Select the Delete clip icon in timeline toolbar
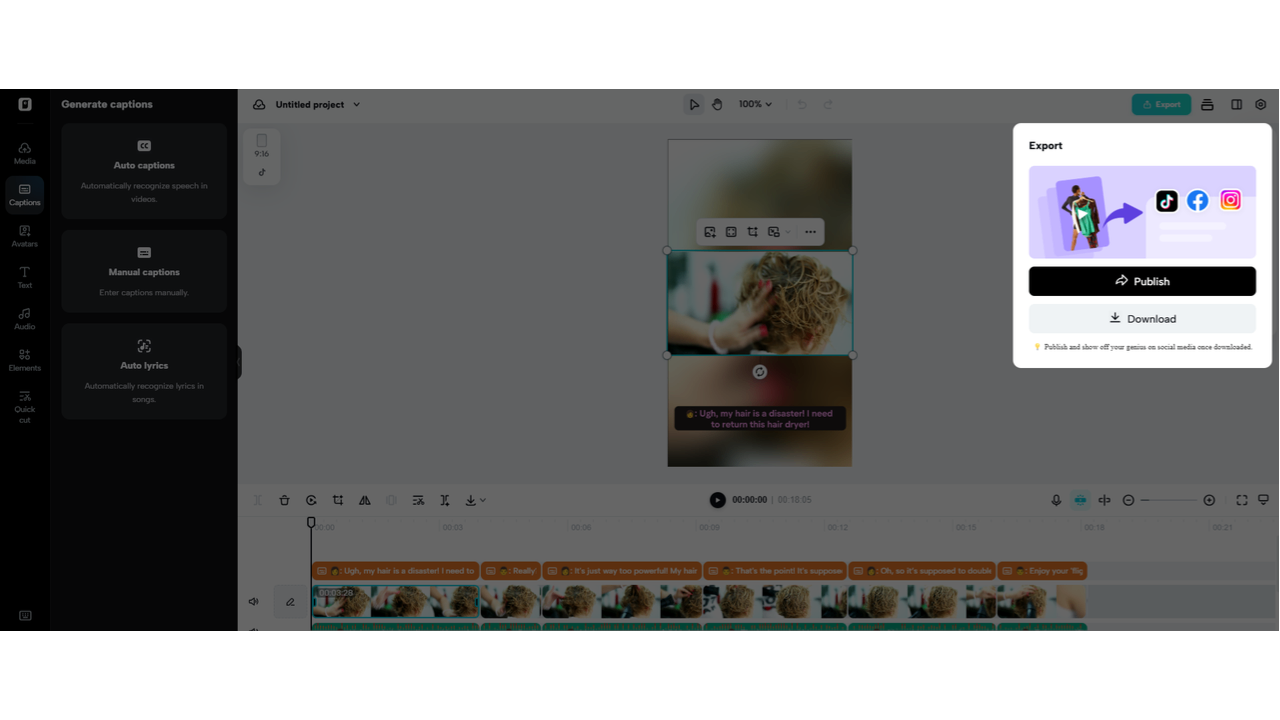This screenshot has width=1280, height=720. coord(284,500)
